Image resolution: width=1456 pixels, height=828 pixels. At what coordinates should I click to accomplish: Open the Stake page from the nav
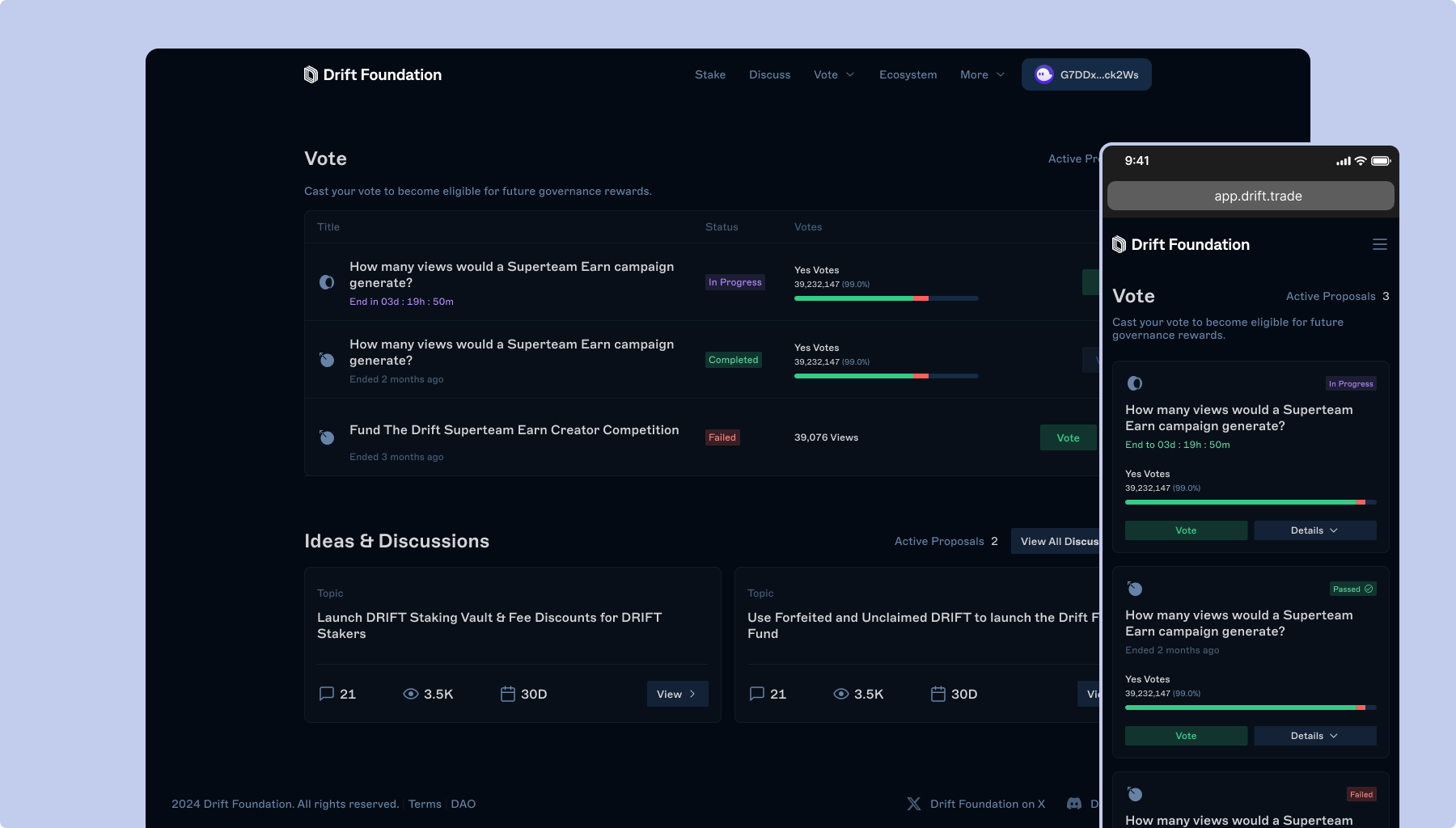tap(710, 74)
